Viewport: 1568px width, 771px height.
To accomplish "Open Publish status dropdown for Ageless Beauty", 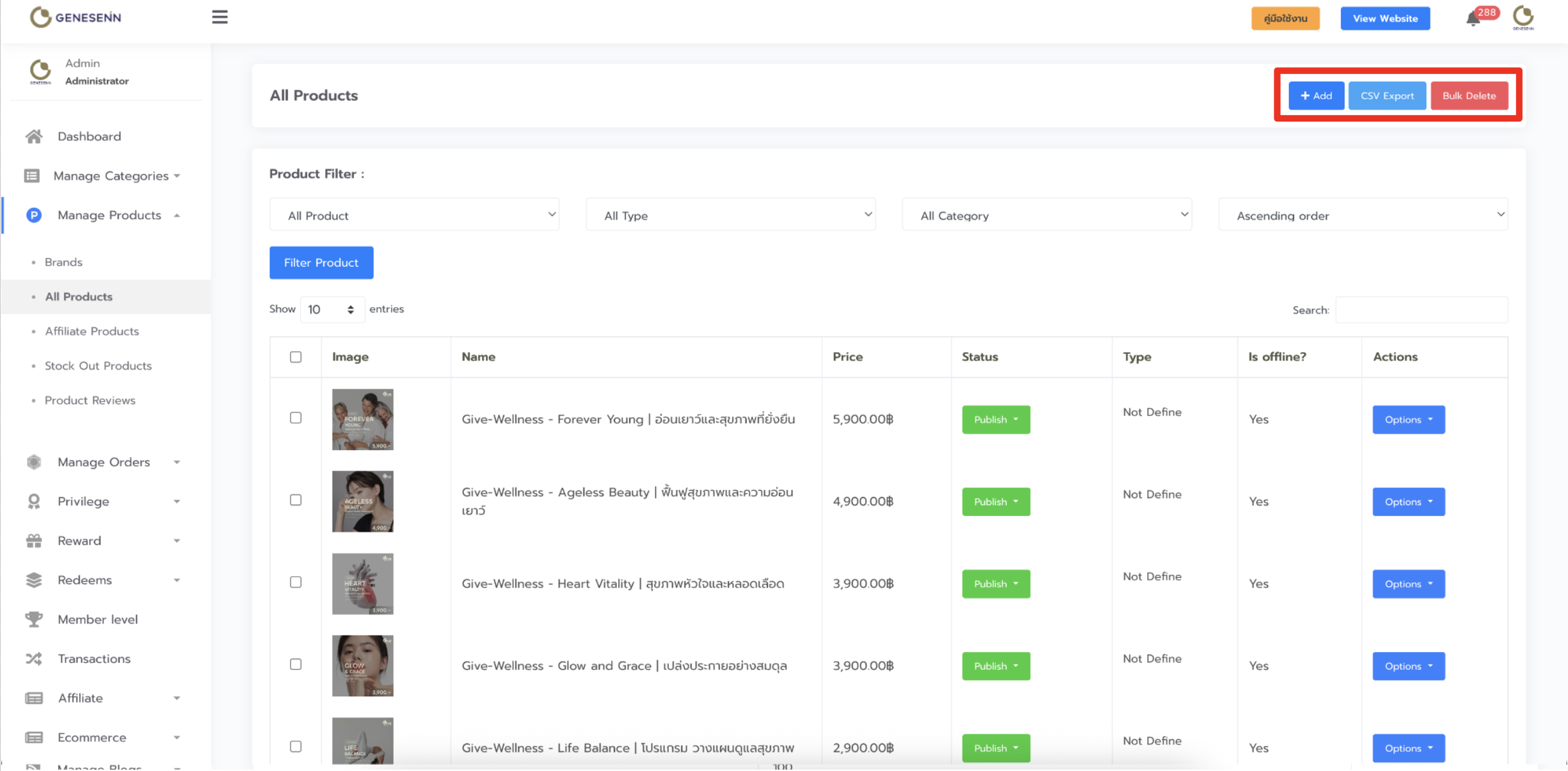I will tap(996, 501).
